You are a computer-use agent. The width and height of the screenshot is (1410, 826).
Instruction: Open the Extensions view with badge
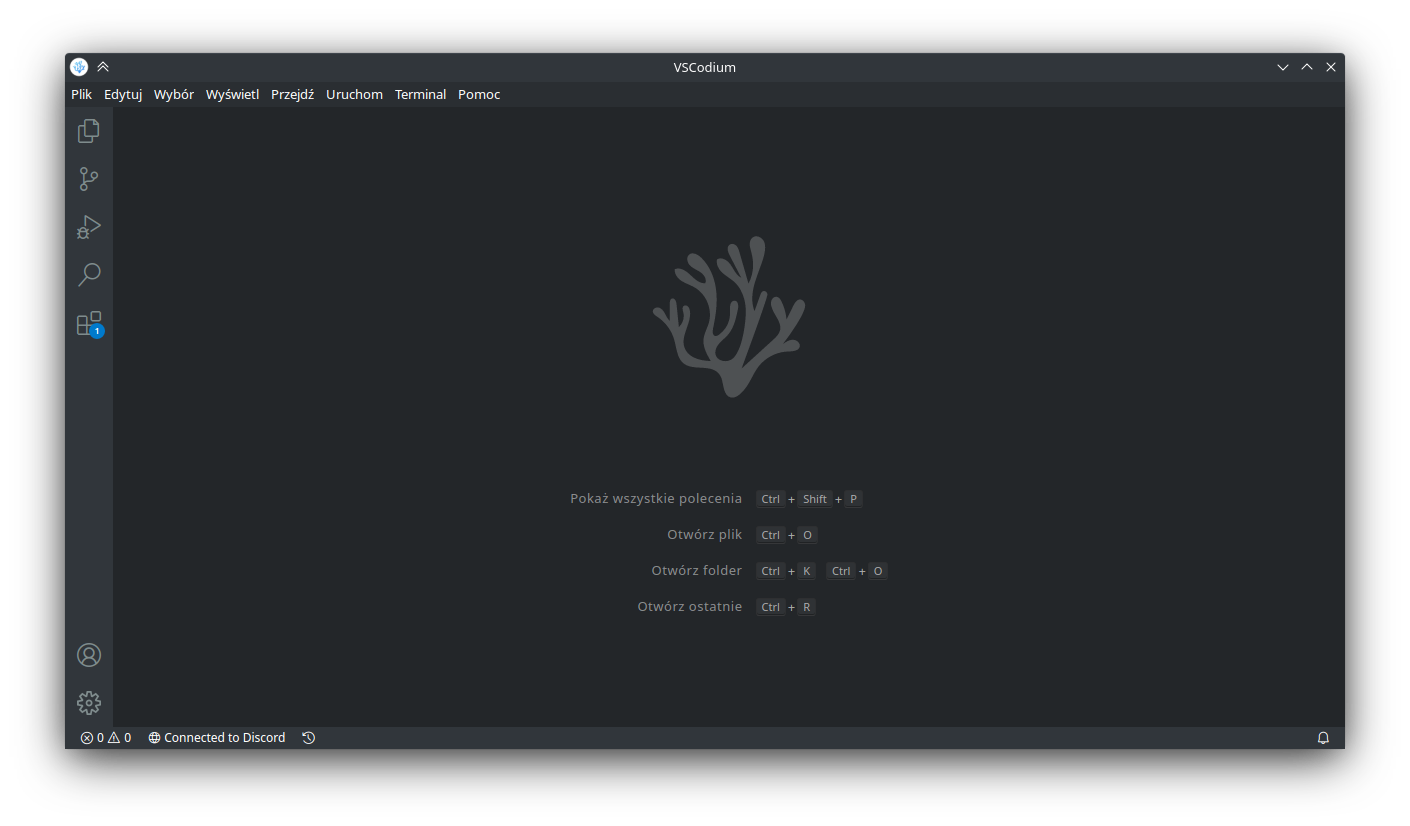pos(89,323)
